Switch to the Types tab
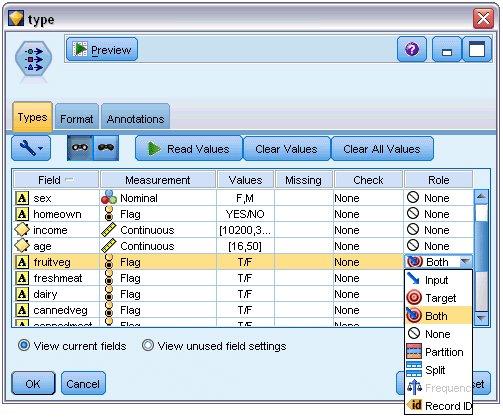The width and height of the screenshot is (503, 418). (32, 117)
